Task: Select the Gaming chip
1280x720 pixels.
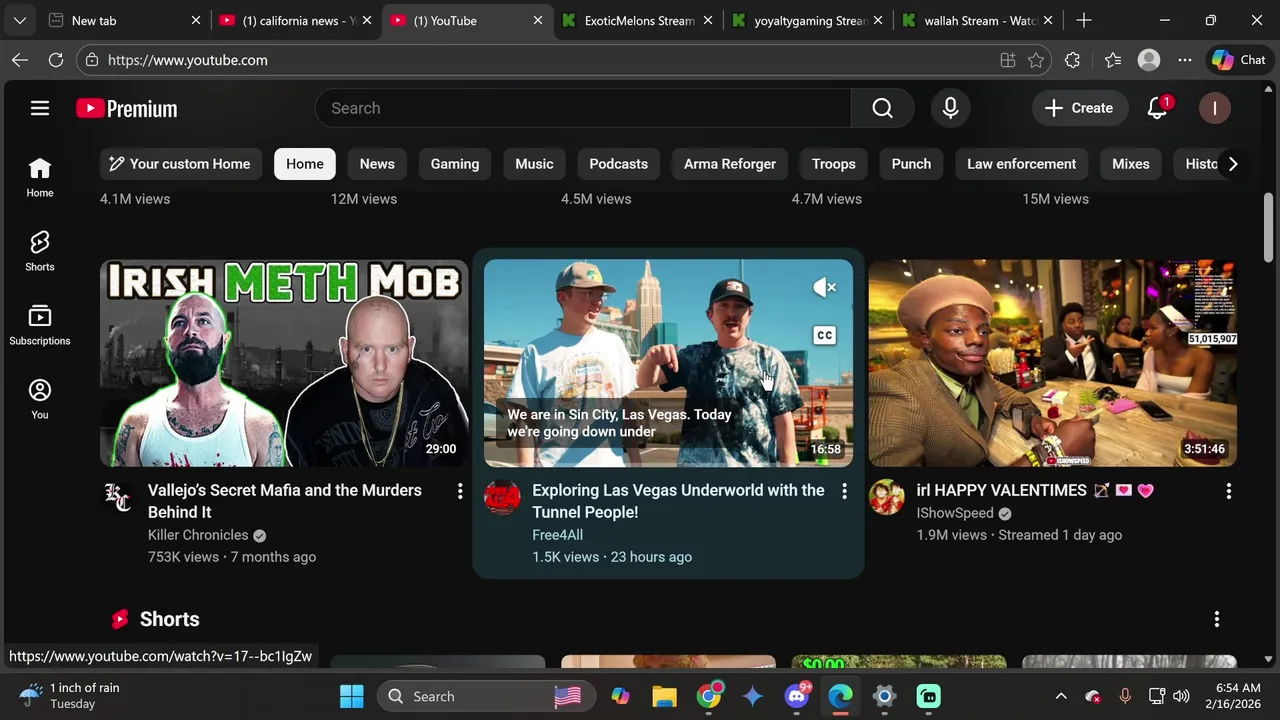Action: coord(455,164)
